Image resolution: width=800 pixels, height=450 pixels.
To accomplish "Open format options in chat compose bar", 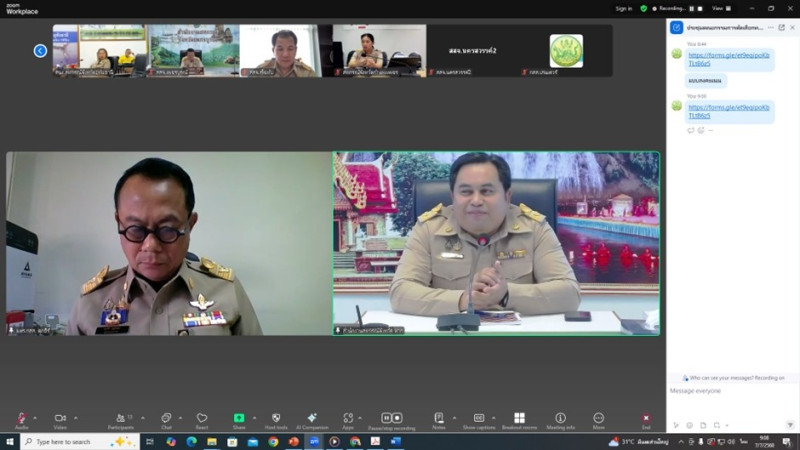I will click(676, 425).
